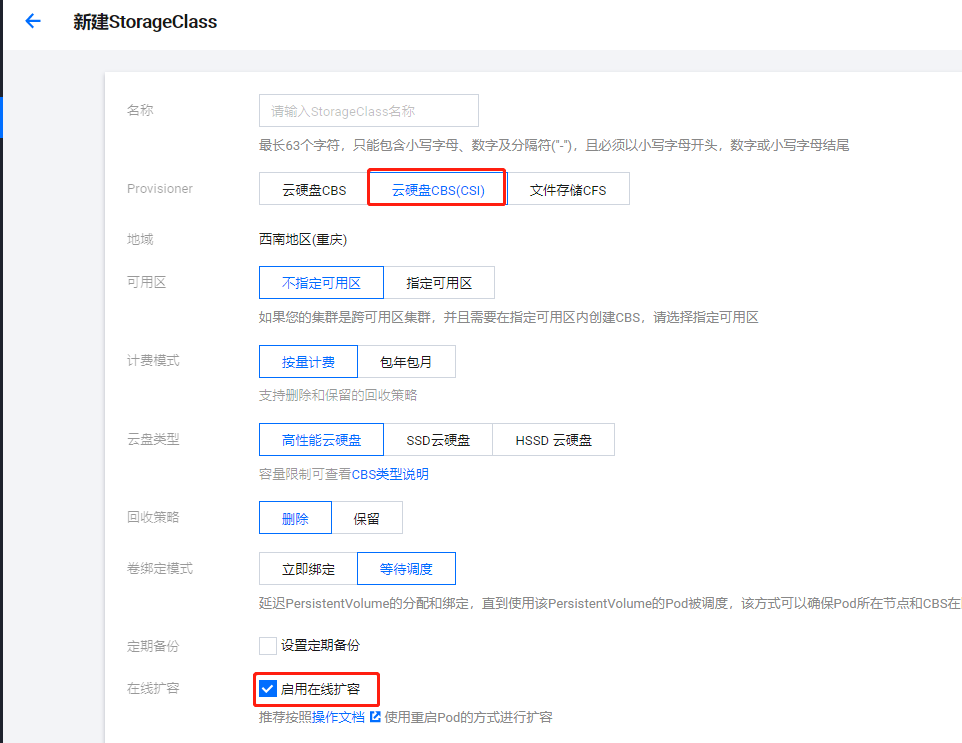Choose SSD云硬盘 disk type
Viewport: 962px width, 743px height.
click(x=437, y=440)
